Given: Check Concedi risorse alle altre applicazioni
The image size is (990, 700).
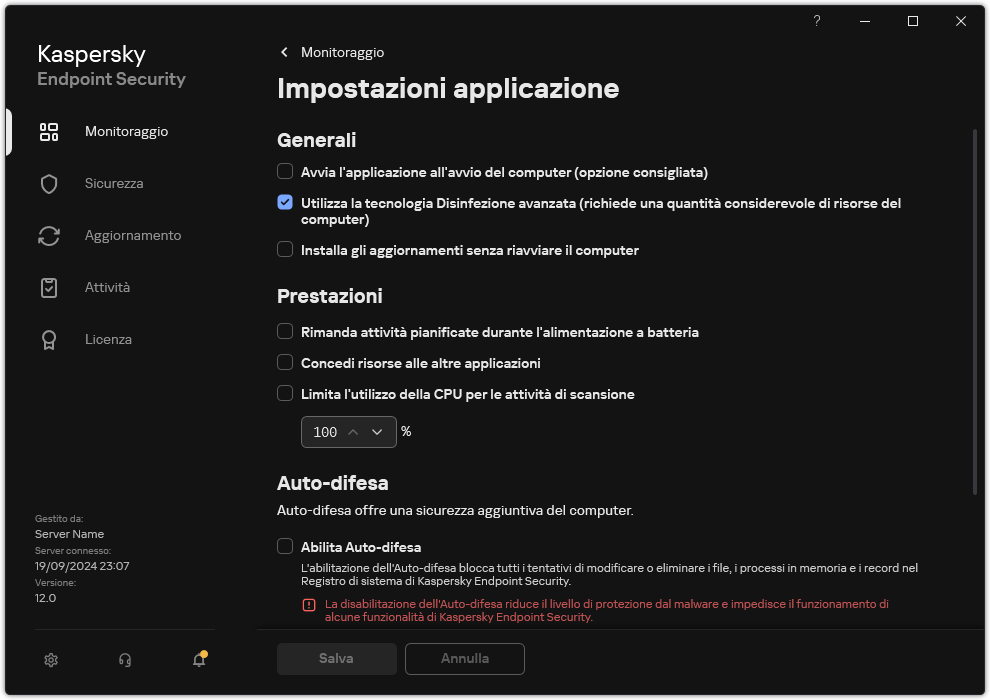Looking at the screenshot, I should (285, 363).
